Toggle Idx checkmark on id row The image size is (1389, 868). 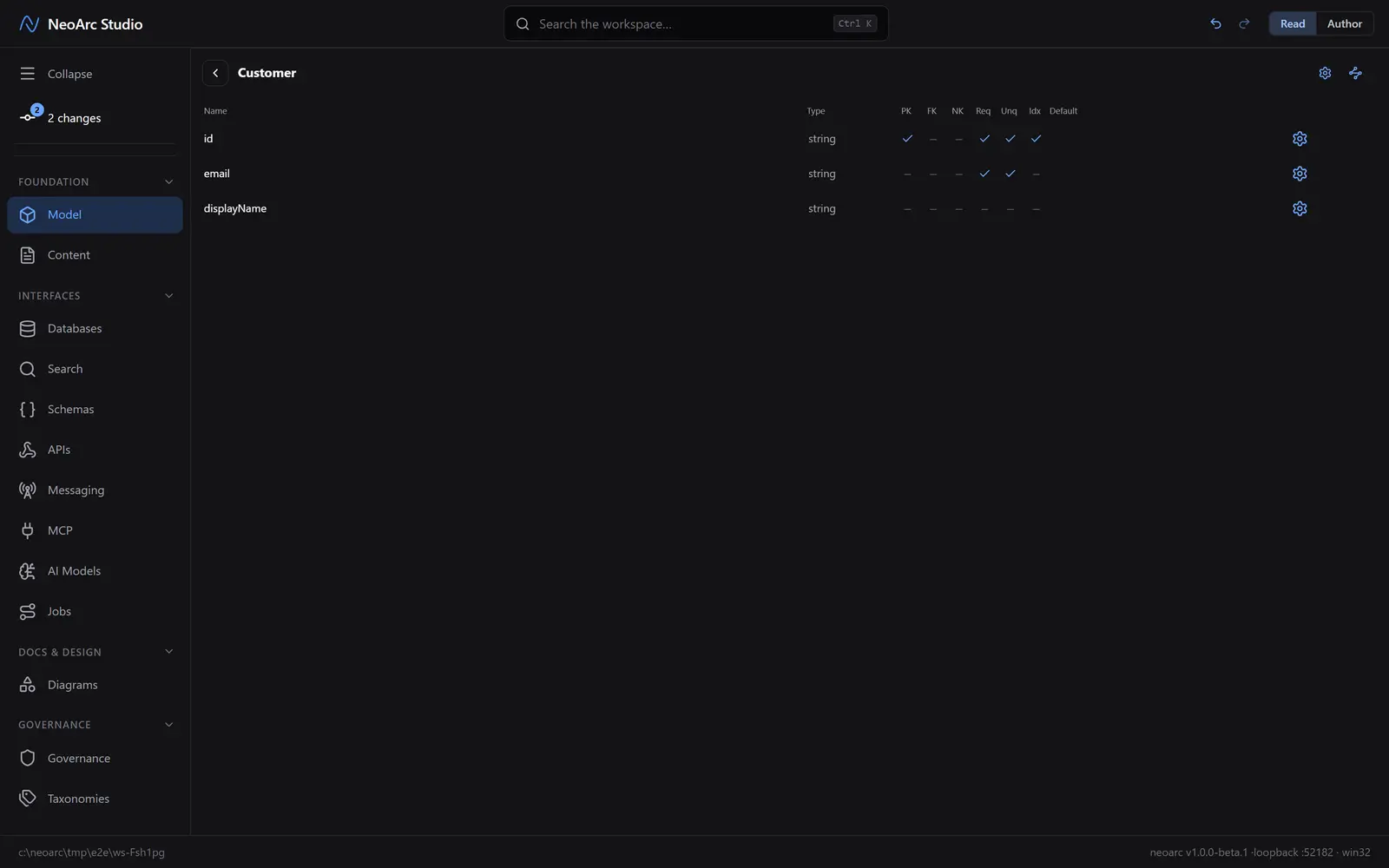tap(1036, 139)
